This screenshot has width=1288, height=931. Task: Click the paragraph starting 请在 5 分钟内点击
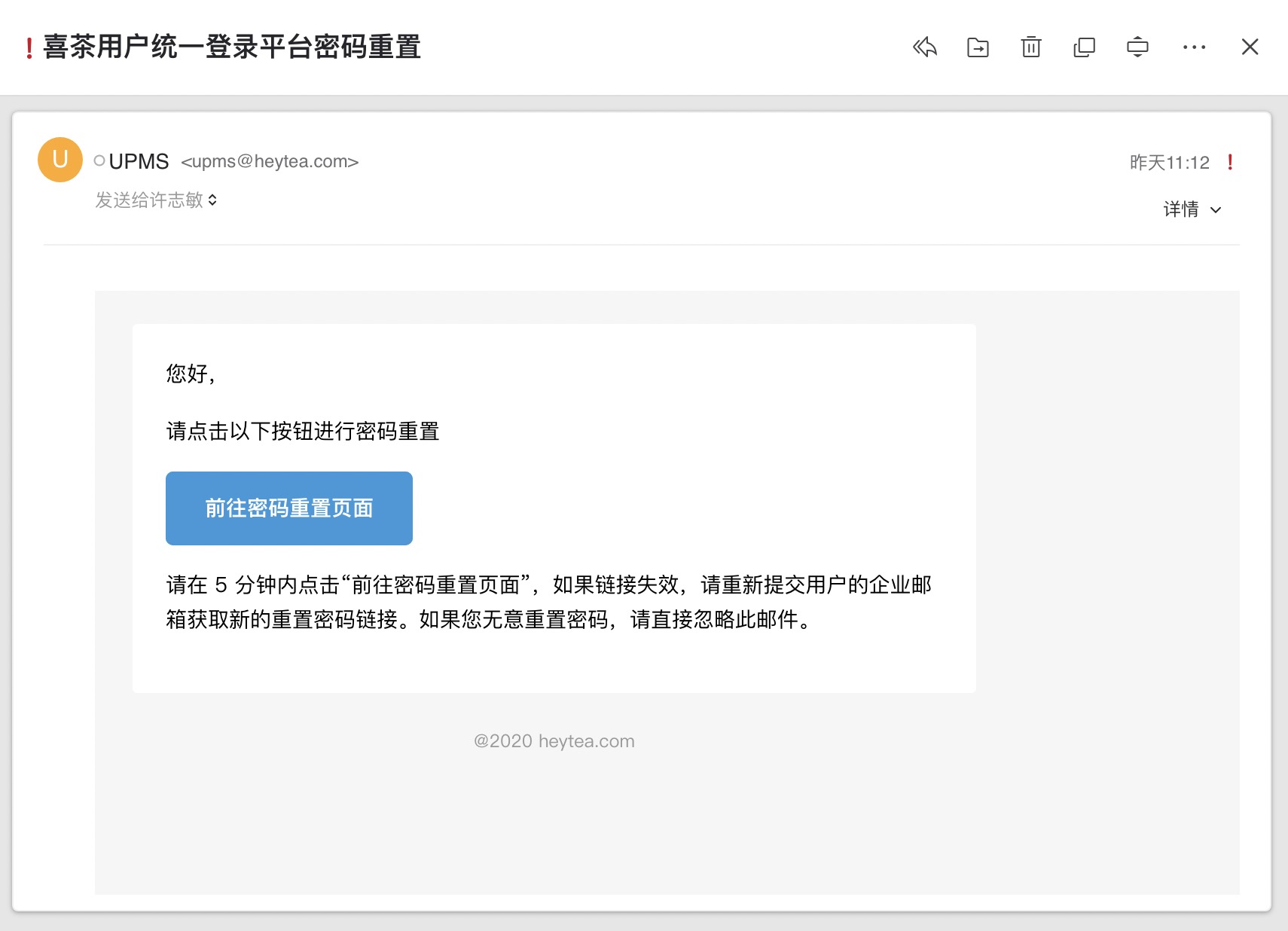(x=549, y=602)
